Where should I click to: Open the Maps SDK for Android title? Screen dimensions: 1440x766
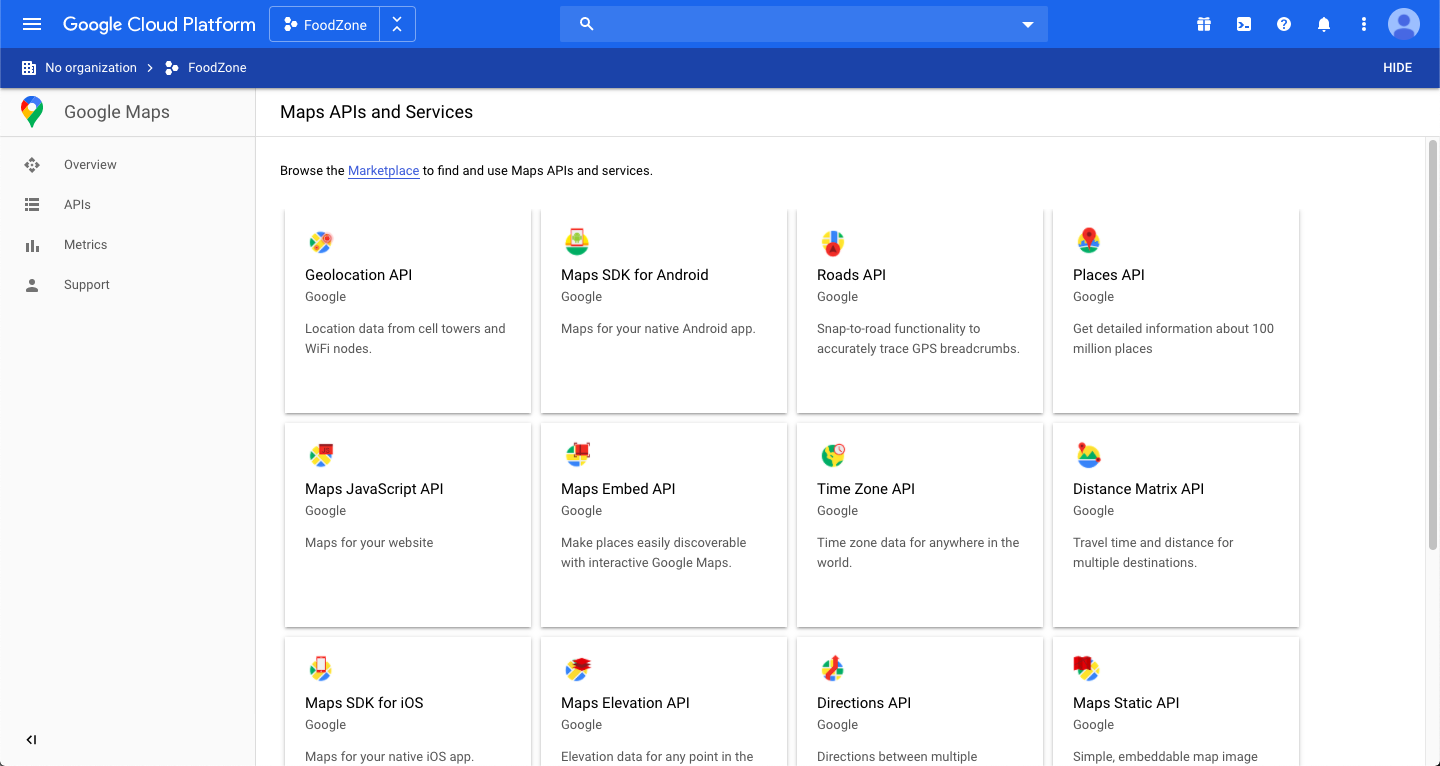click(635, 275)
